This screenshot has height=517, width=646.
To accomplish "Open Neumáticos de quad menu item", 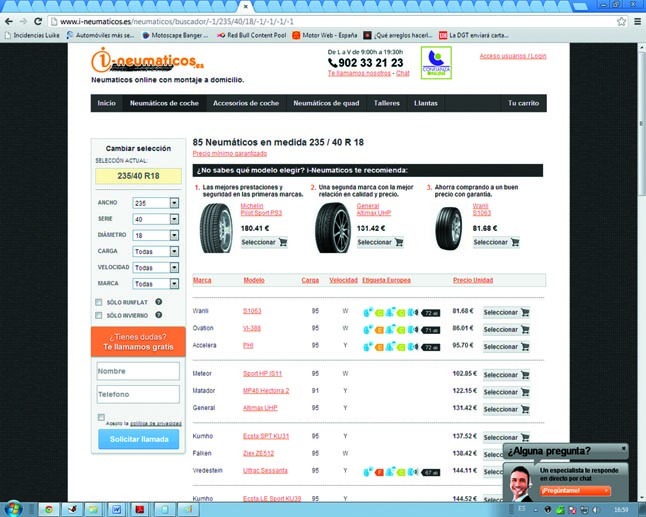I will point(326,103).
